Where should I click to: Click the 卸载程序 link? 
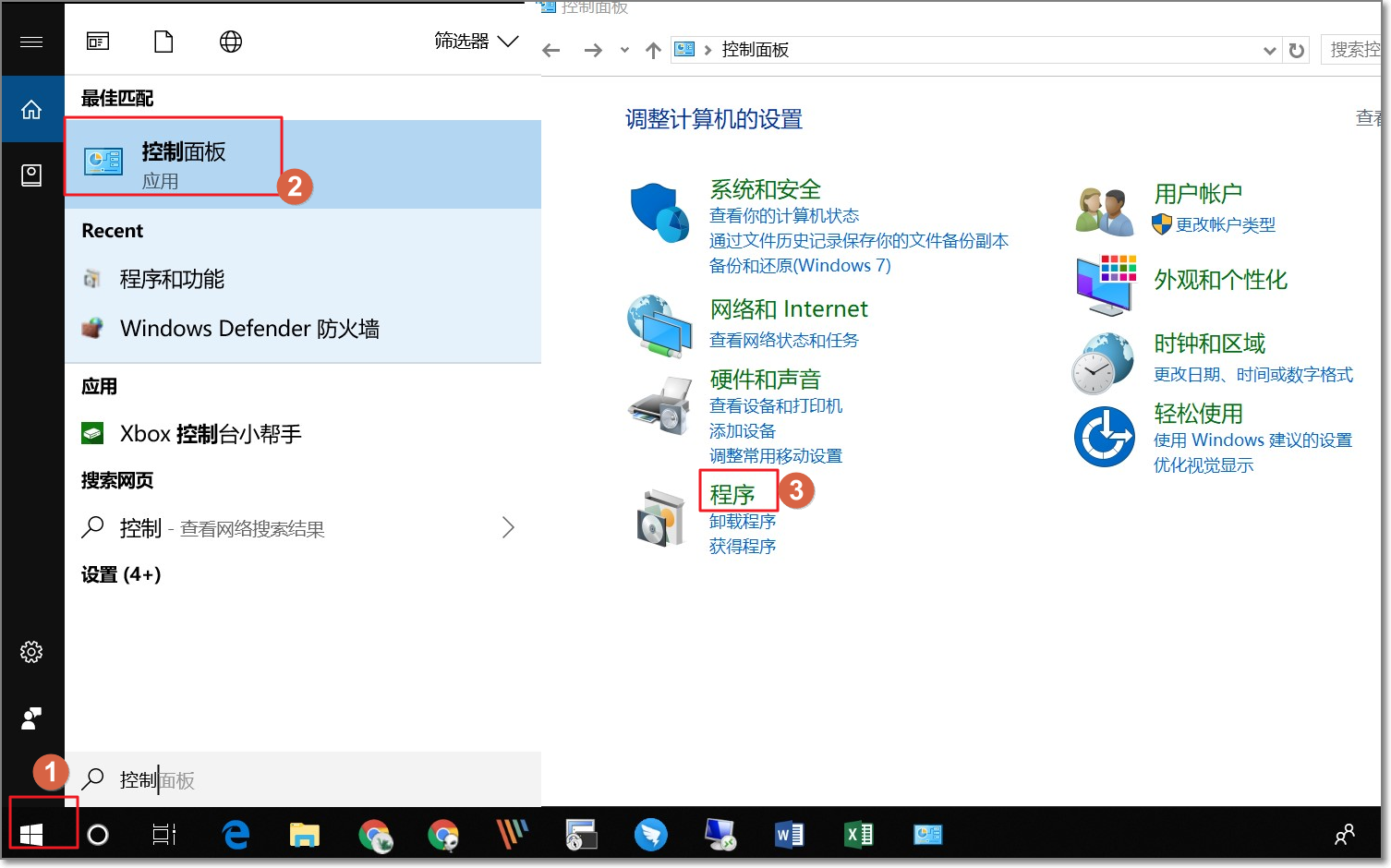[743, 522]
